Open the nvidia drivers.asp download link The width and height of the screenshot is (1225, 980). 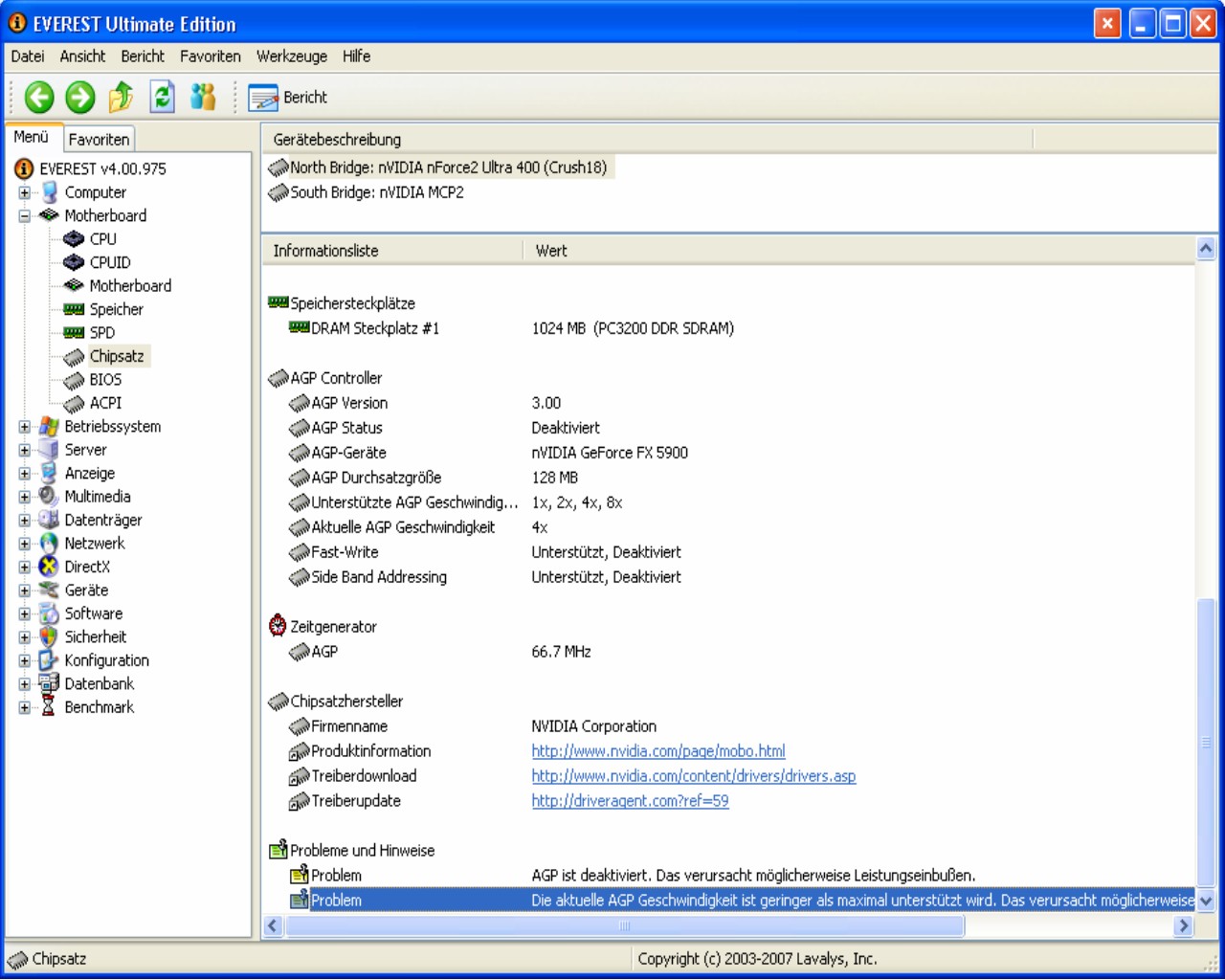(x=694, y=776)
